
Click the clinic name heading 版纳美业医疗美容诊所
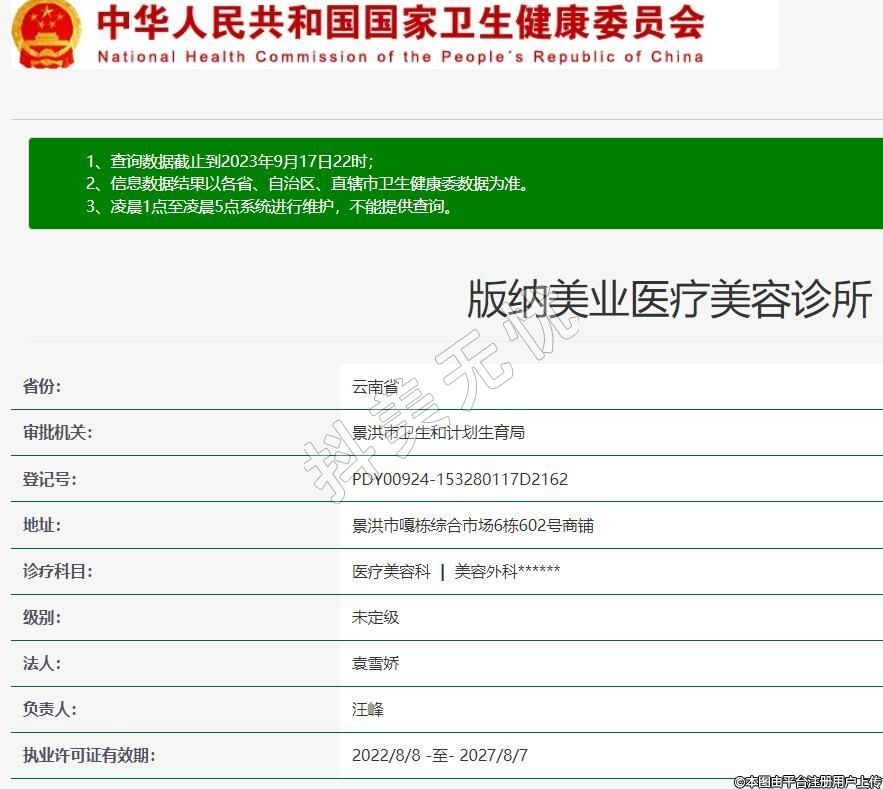tap(669, 300)
